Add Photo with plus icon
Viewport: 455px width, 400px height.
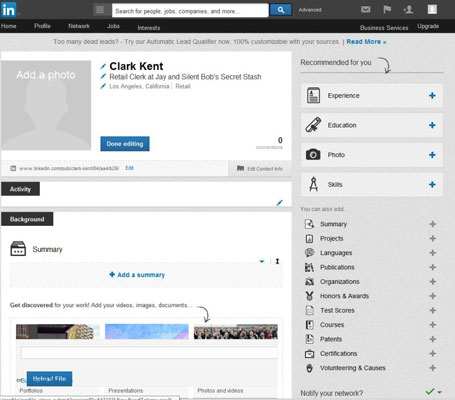click(432, 155)
